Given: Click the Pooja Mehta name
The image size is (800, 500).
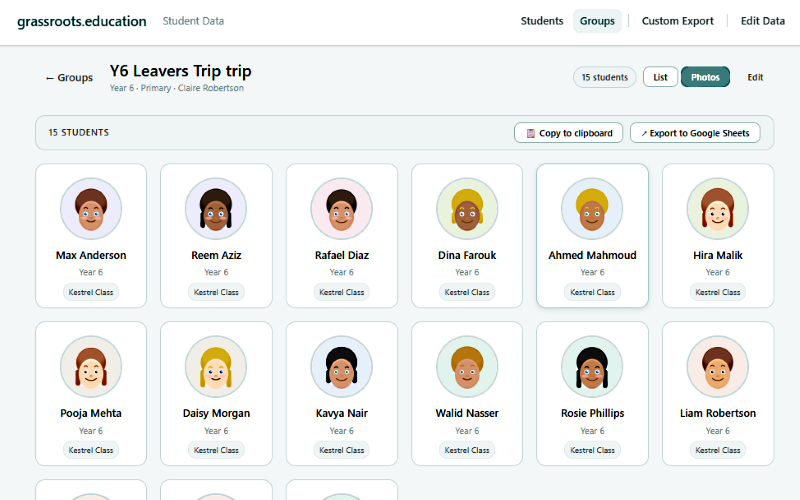Looking at the screenshot, I should click(91, 413).
